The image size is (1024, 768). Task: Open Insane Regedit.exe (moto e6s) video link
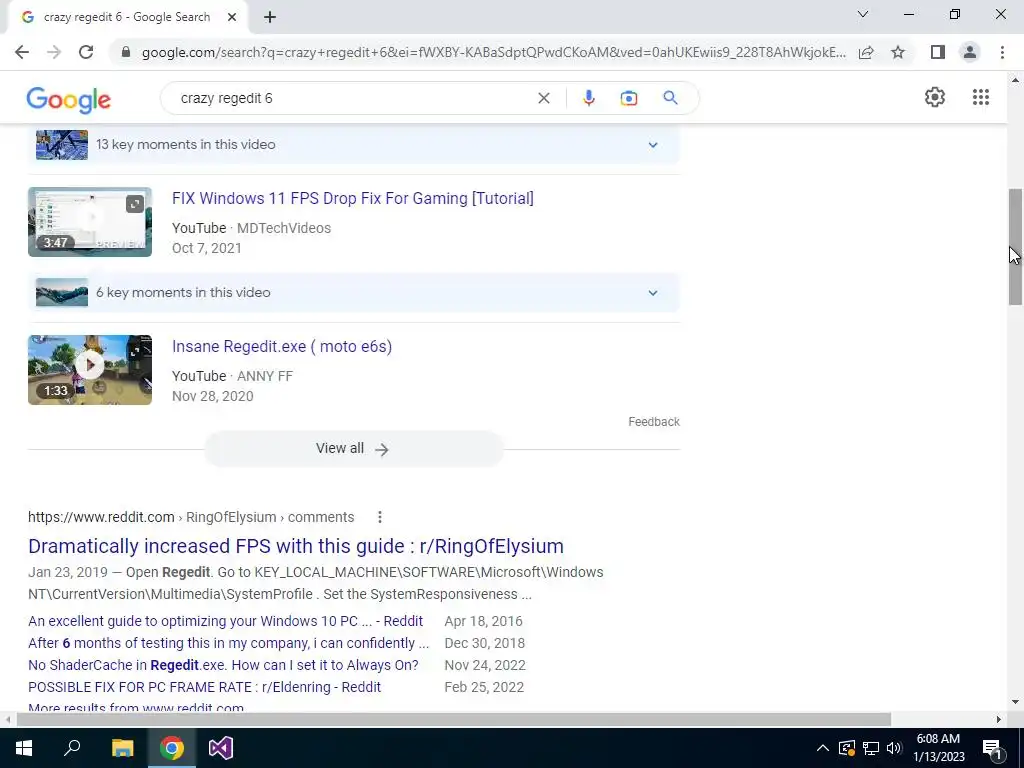pos(281,347)
